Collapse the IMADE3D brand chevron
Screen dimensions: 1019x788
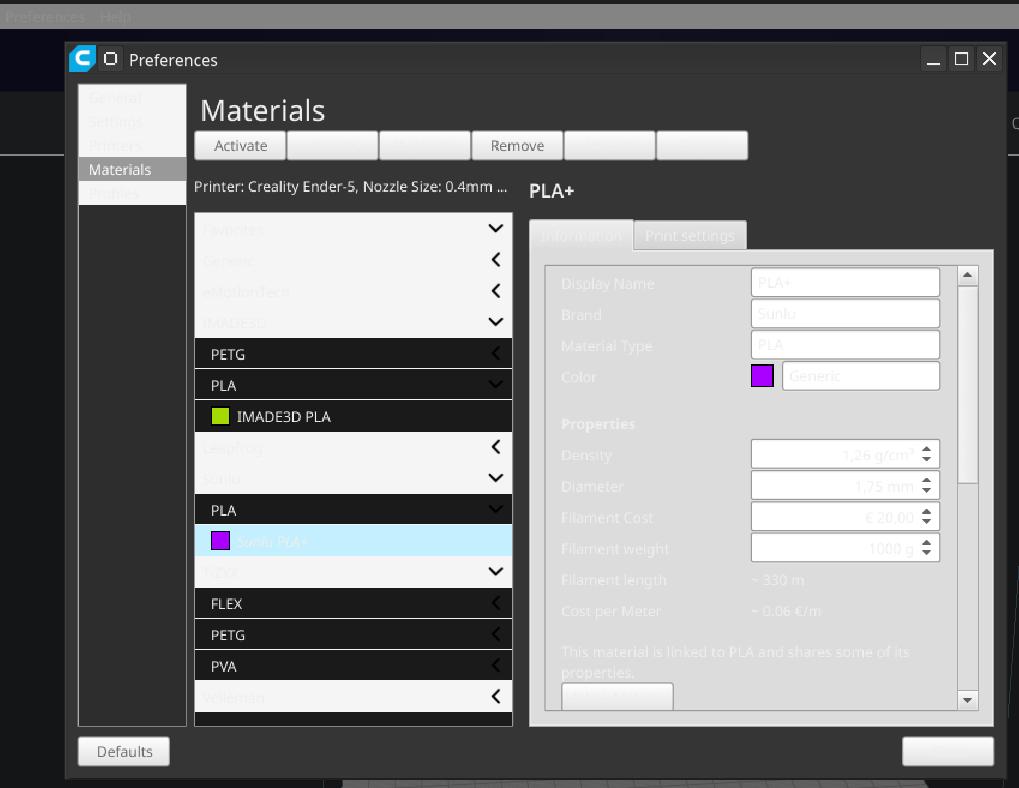point(496,322)
